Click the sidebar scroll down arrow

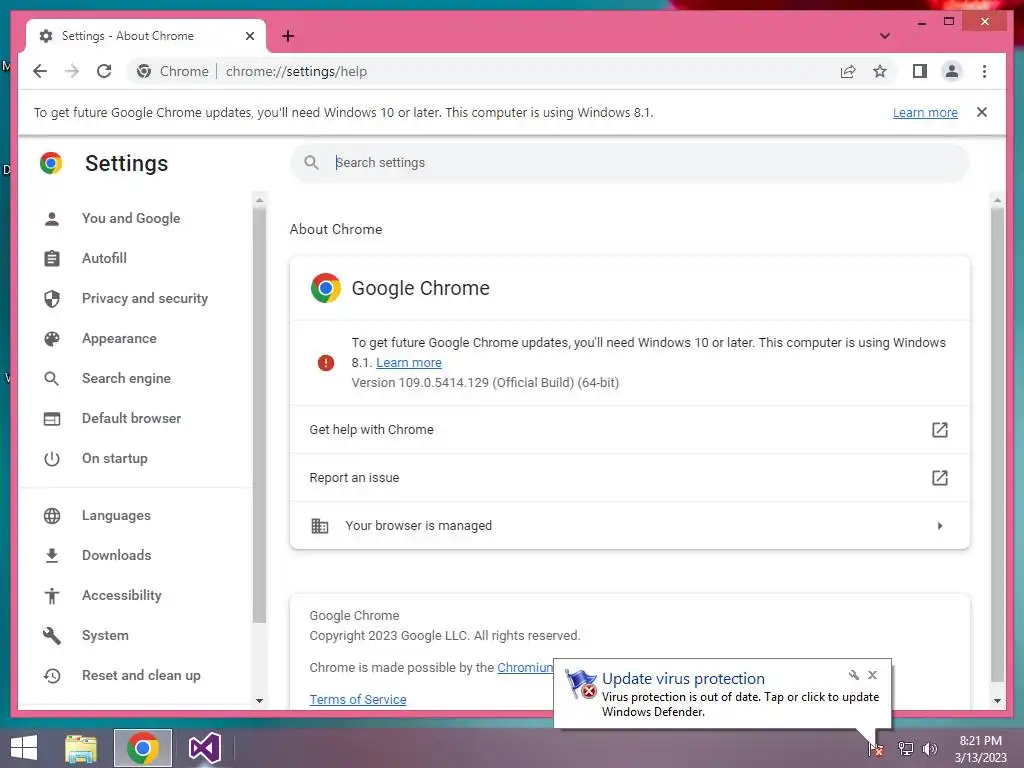[259, 701]
